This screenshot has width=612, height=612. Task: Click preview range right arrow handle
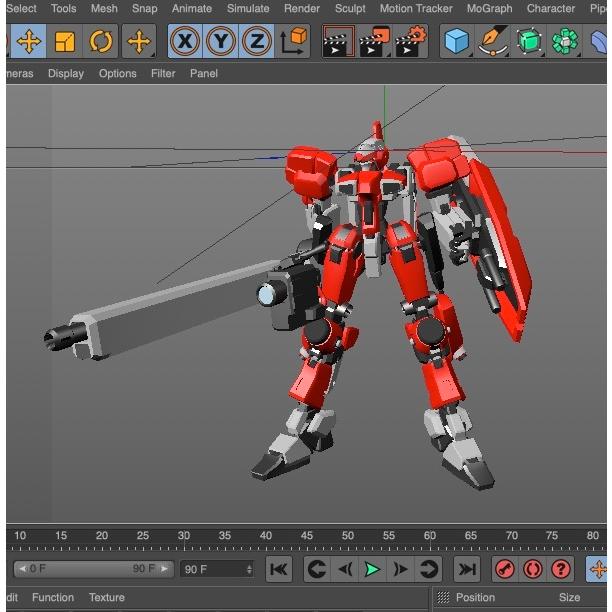click(165, 569)
